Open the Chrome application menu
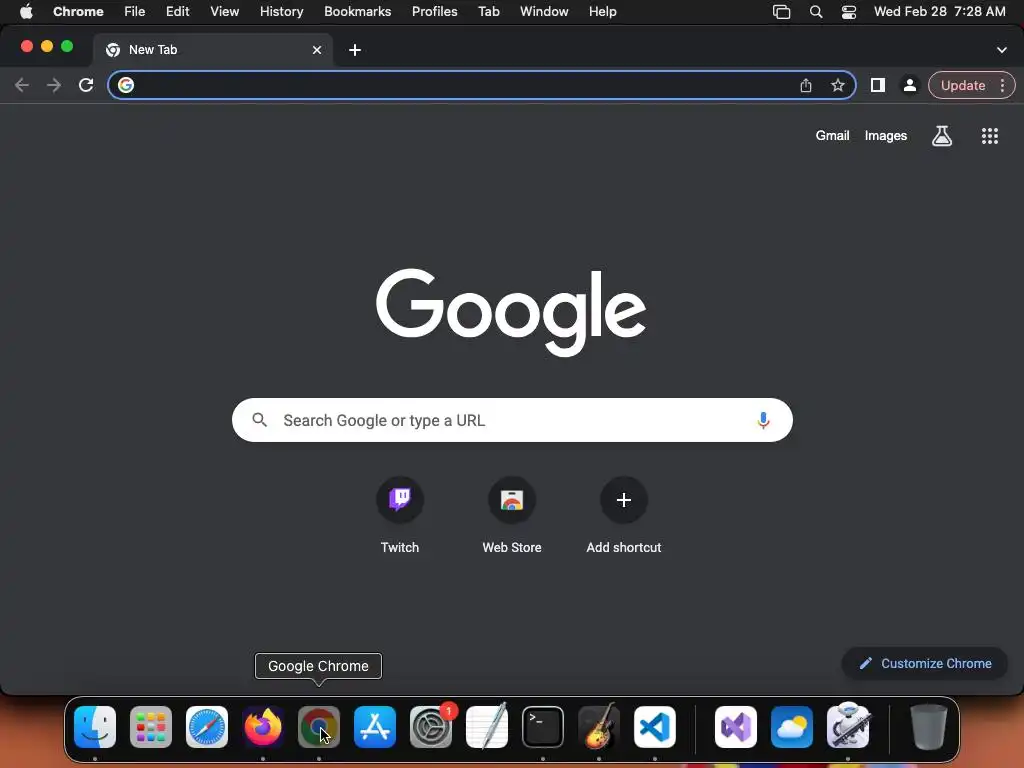1024x768 pixels. 78,11
